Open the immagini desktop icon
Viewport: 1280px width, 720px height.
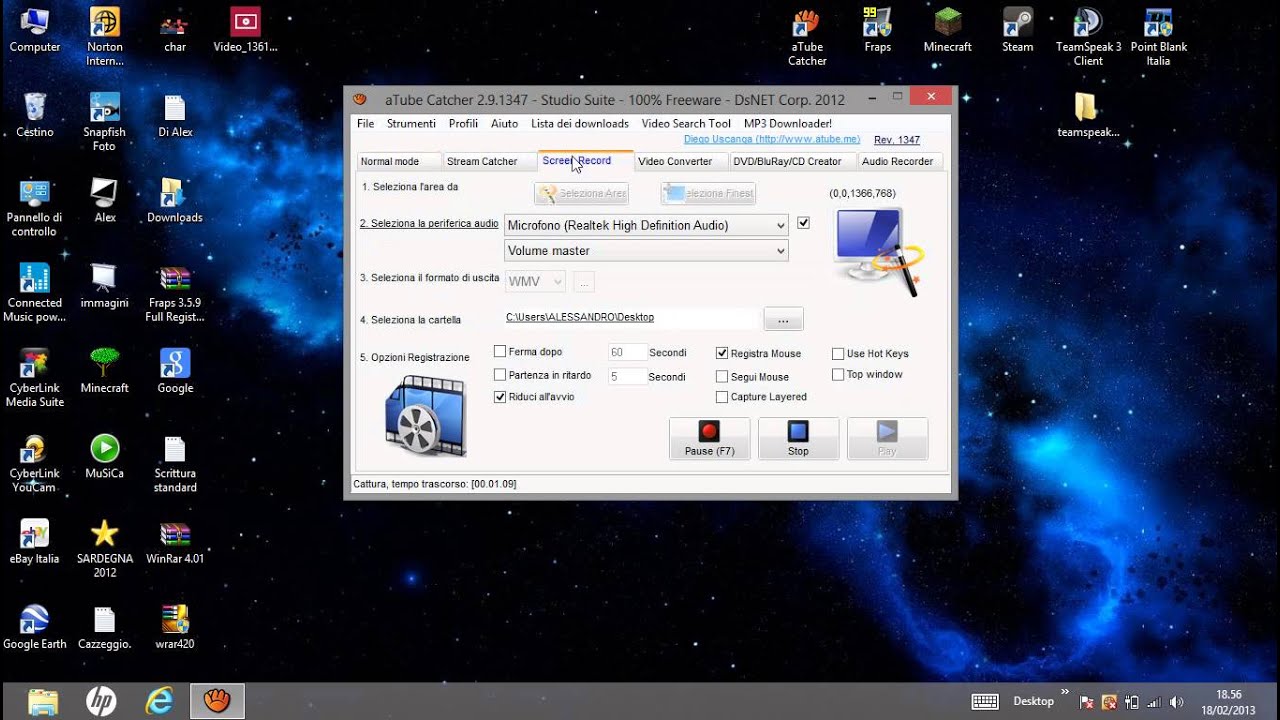pos(105,286)
